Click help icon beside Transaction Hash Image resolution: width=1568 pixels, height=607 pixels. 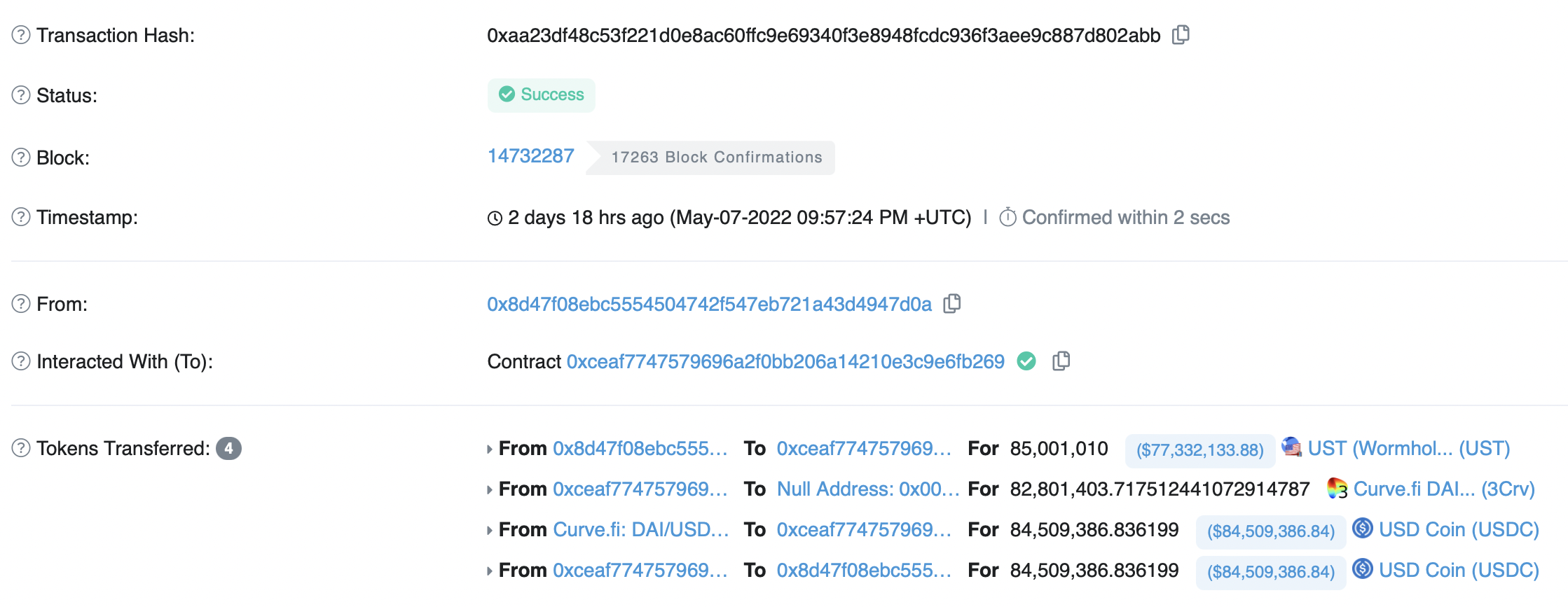pos(21,35)
